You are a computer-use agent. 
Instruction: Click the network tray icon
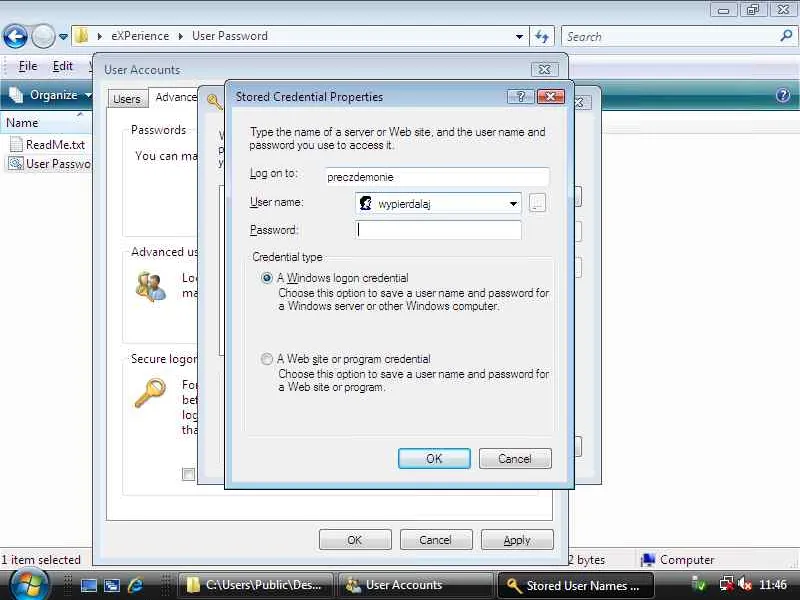tap(726, 584)
